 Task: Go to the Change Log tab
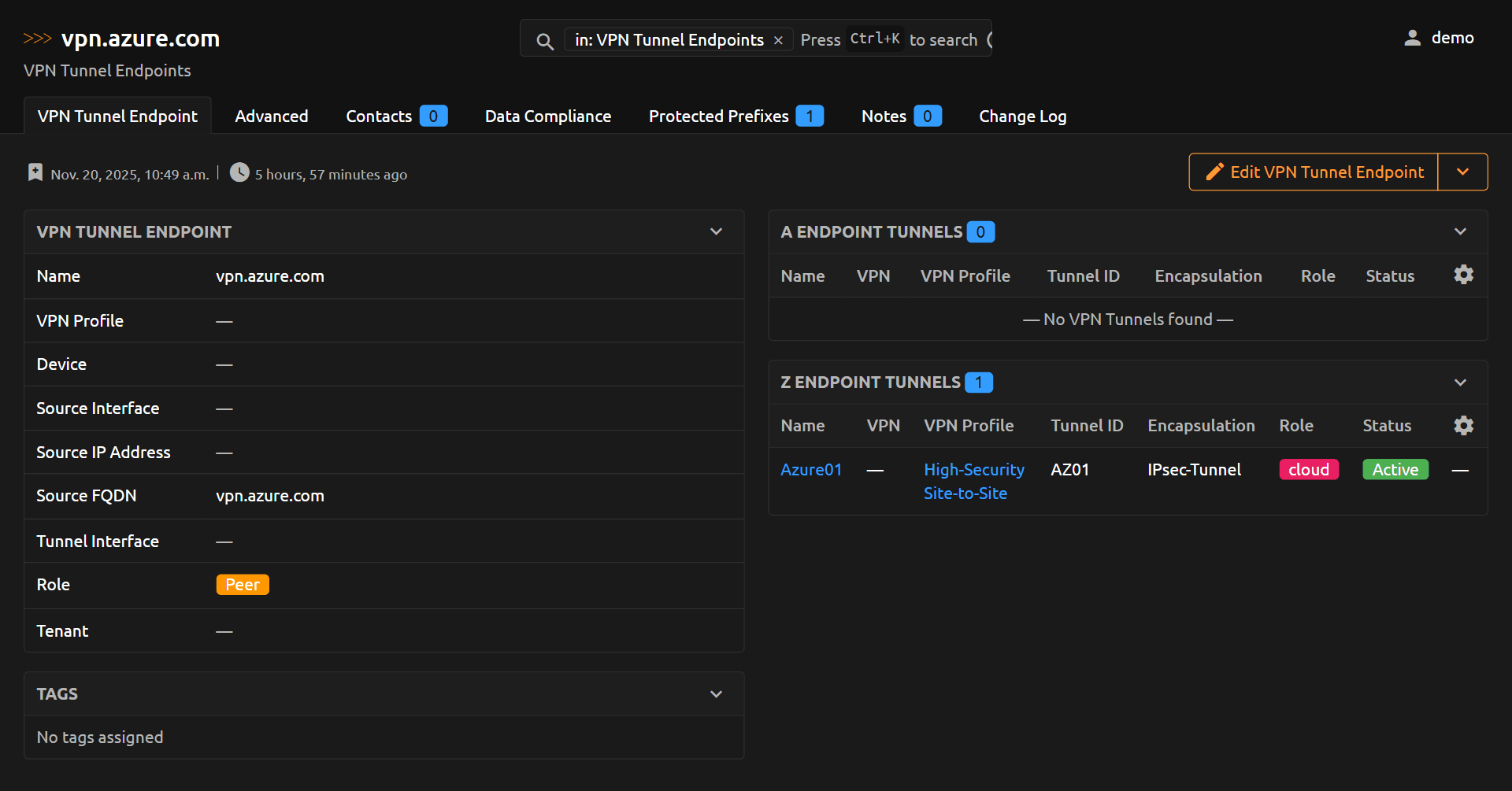pos(1022,116)
